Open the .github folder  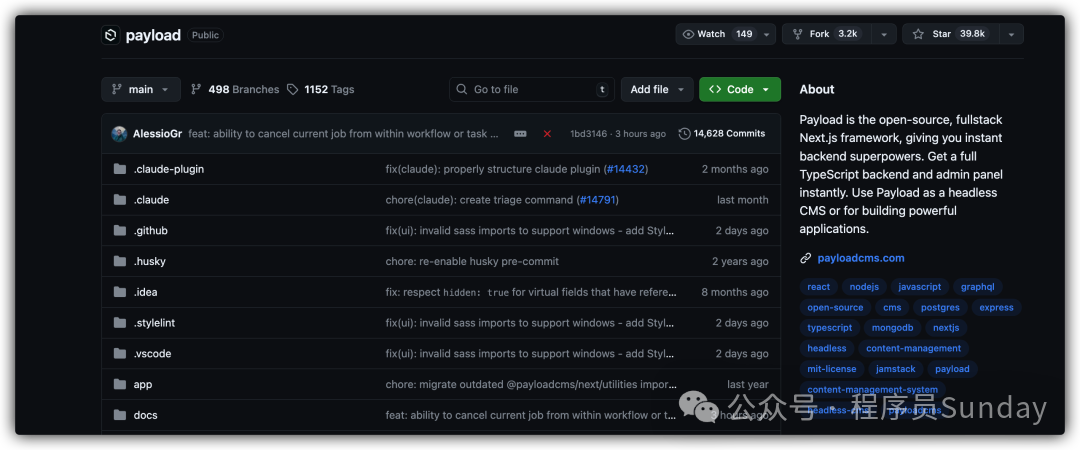point(151,231)
